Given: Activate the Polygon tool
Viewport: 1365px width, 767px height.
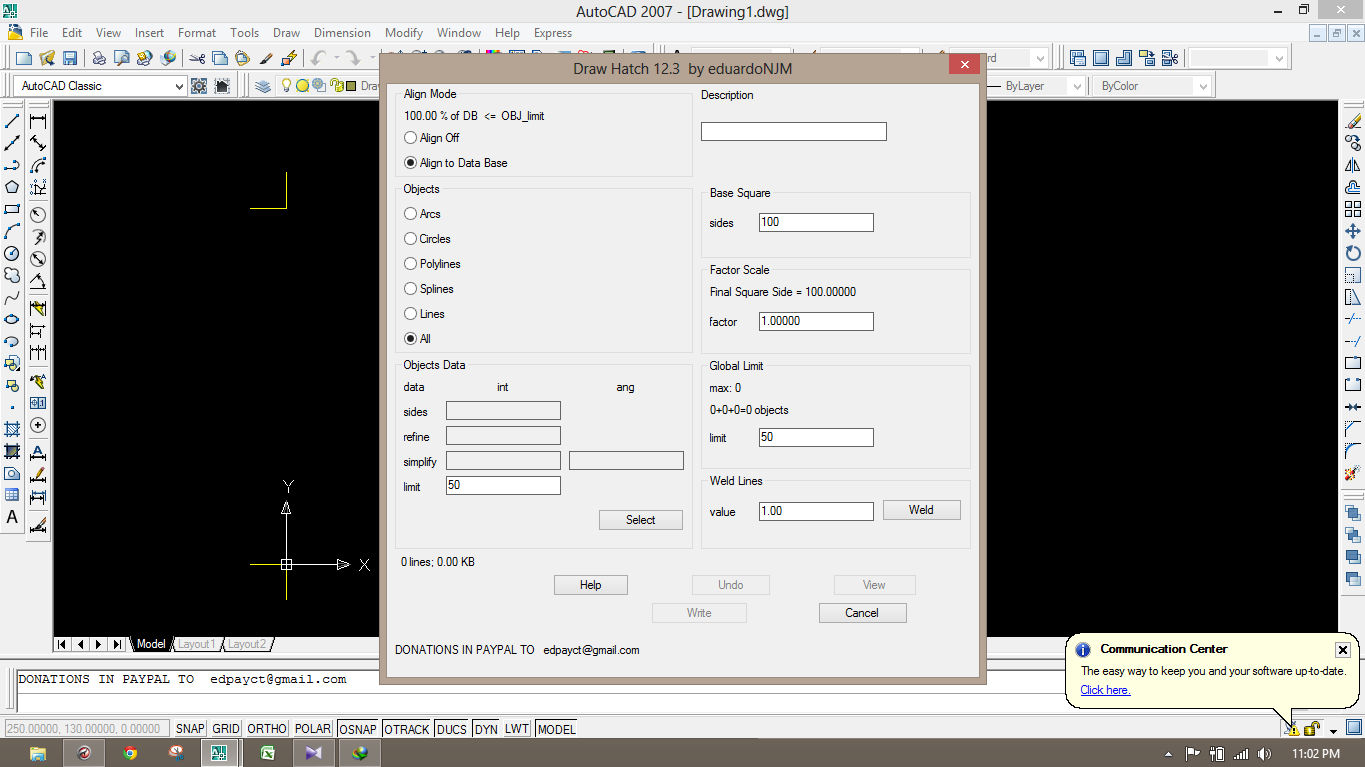Looking at the screenshot, I should point(11,187).
